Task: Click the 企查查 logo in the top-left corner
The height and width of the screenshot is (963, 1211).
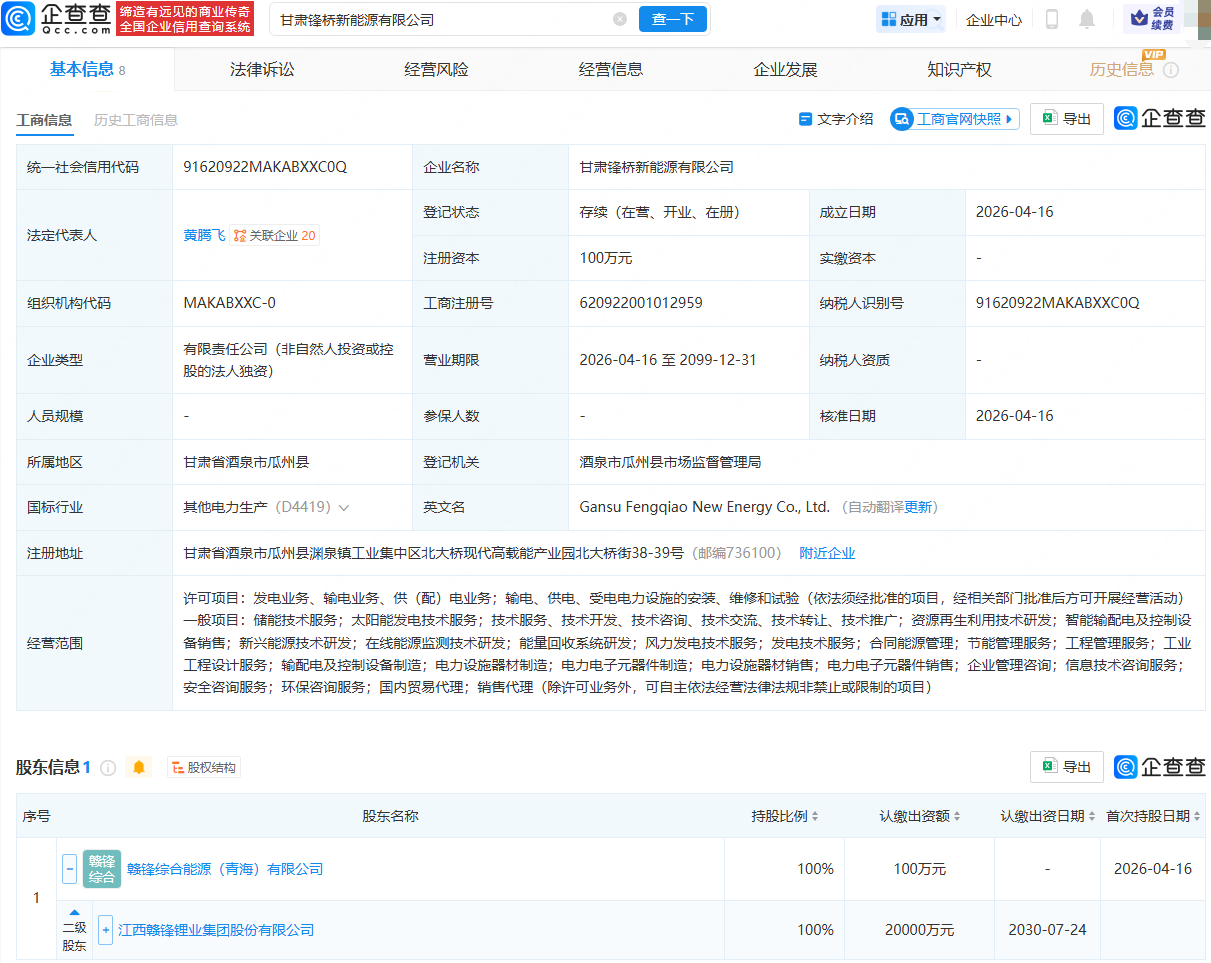Action: pos(56,19)
